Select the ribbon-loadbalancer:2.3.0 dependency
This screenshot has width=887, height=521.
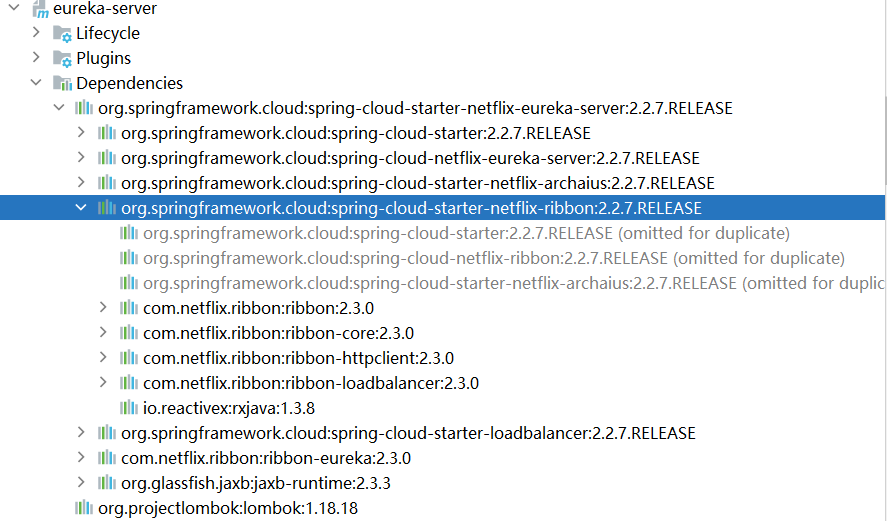coord(310,383)
